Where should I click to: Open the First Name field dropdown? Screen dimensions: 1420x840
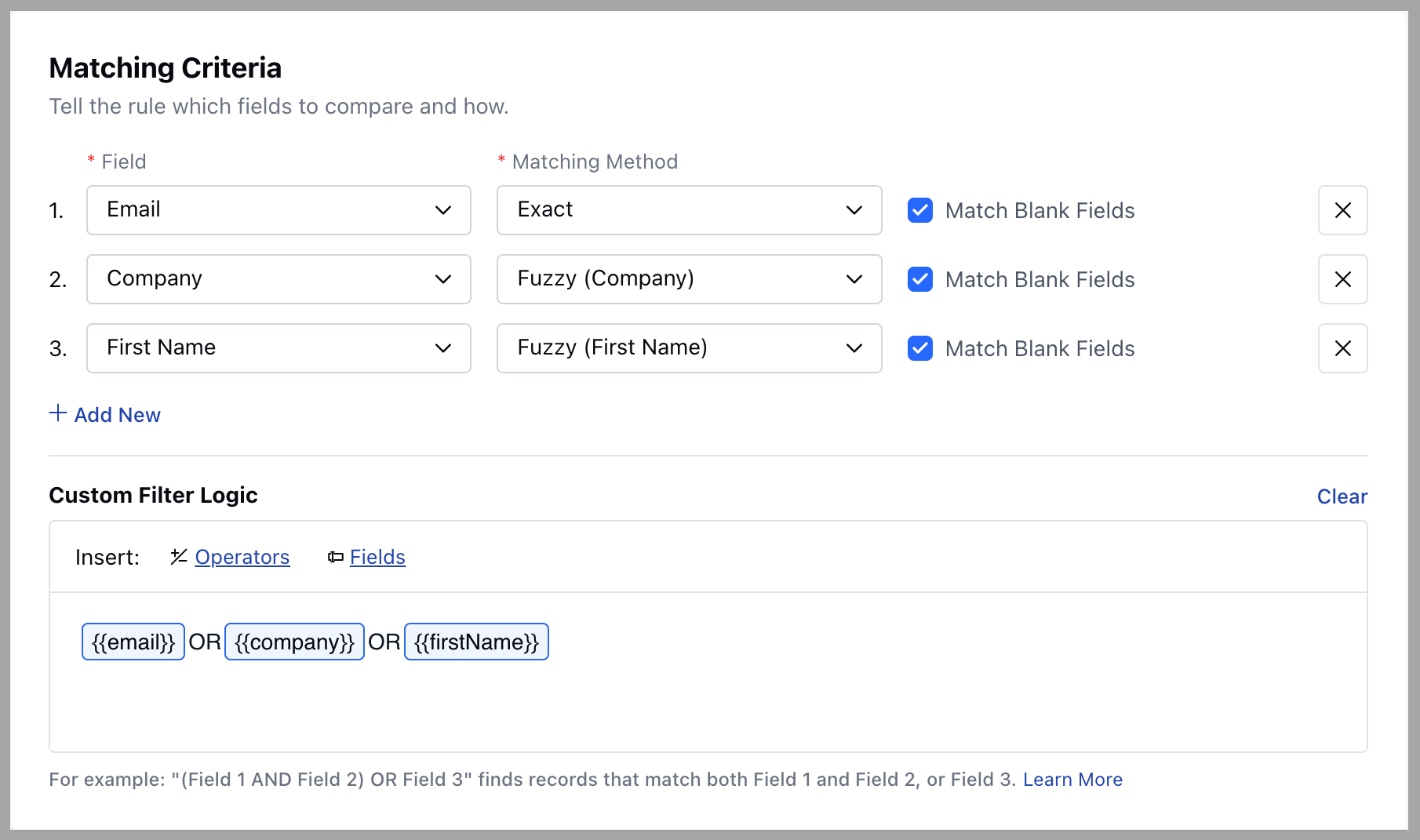tap(279, 348)
